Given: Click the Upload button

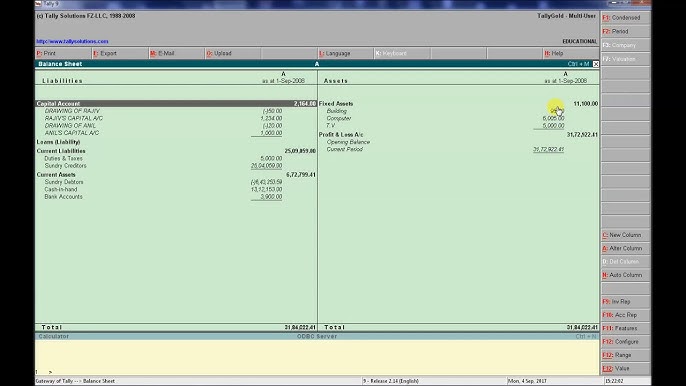Looking at the screenshot, I should click(233, 53).
